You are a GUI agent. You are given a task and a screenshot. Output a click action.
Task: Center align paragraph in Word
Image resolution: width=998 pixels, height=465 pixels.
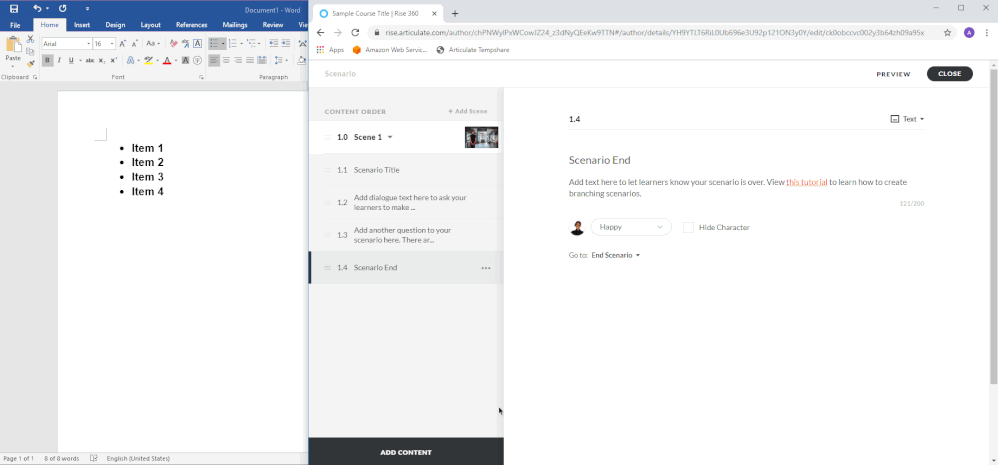pyautogui.click(x=226, y=60)
